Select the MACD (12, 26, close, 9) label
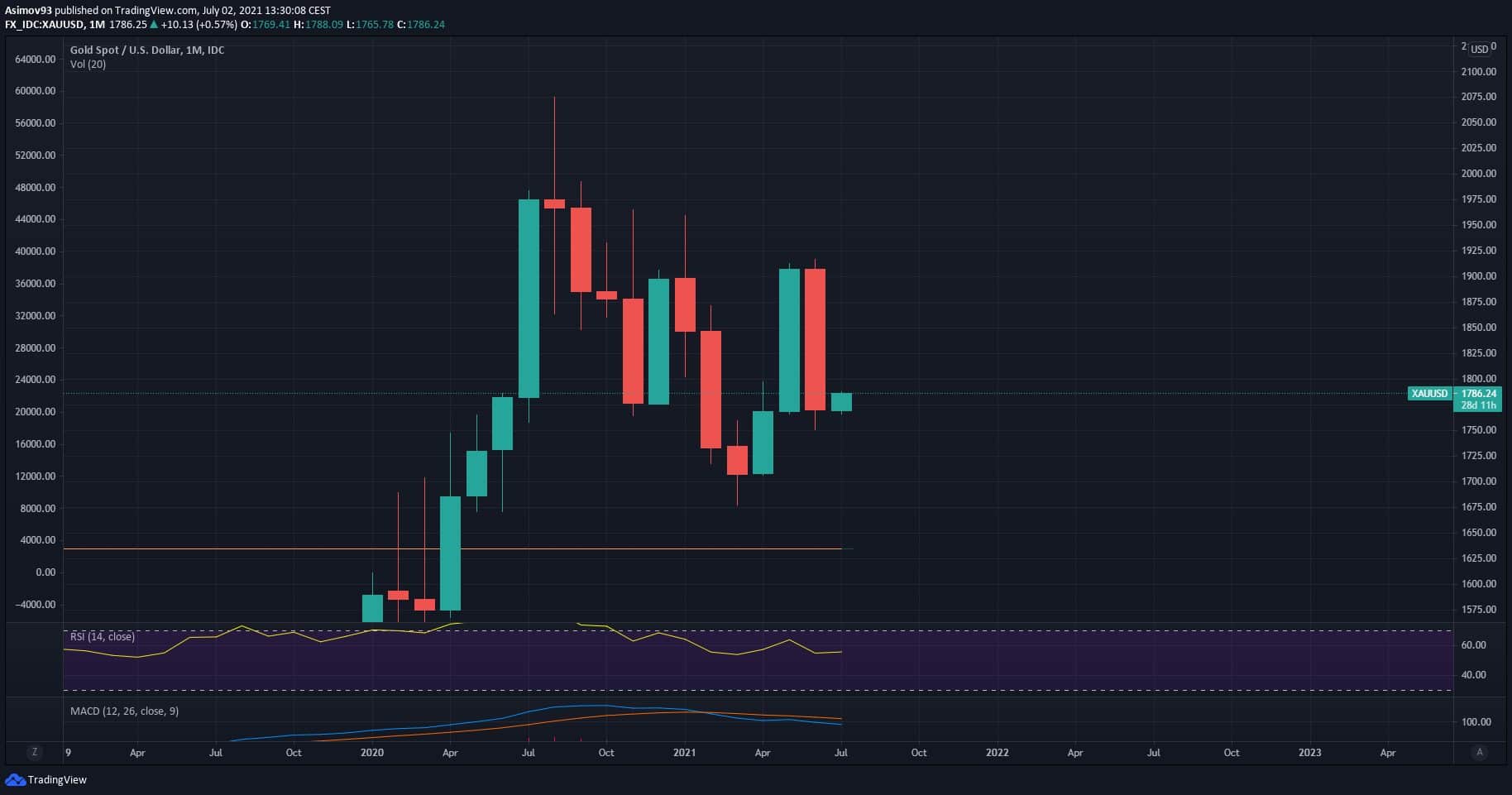Viewport: 1512px width, 795px height. pyautogui.click(x=124, y=711)
